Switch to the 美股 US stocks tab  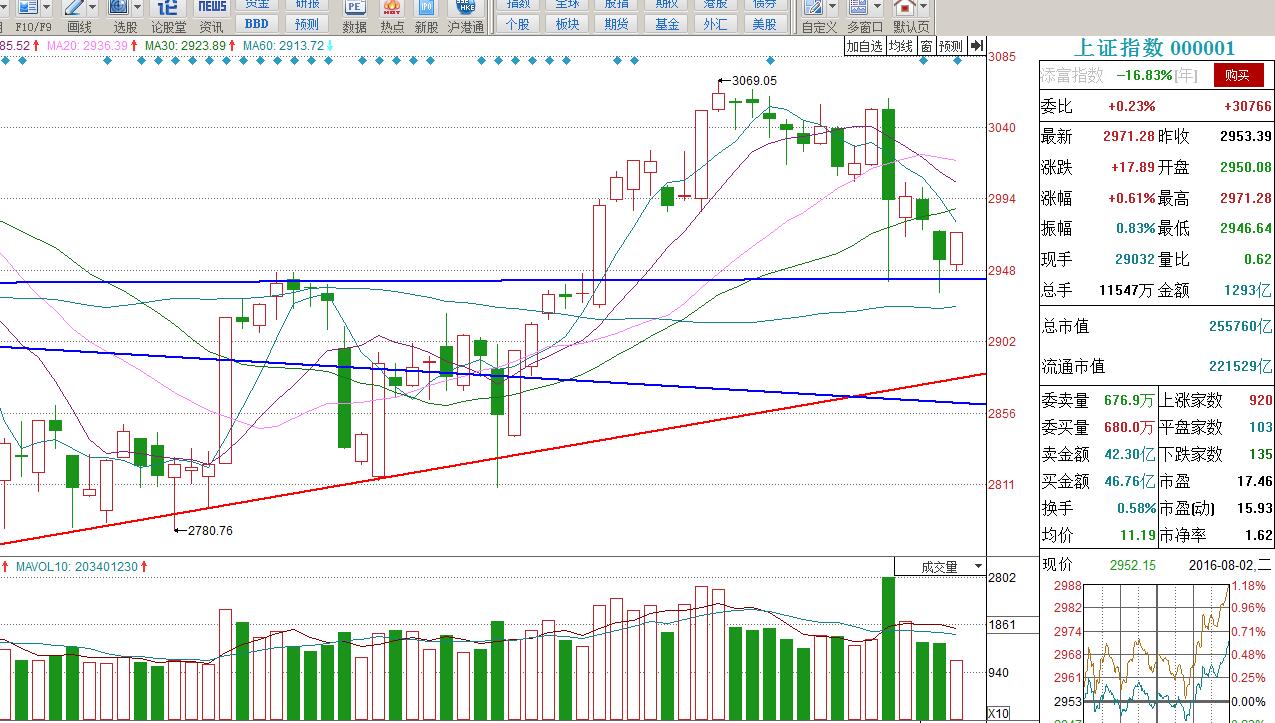(765, 24)
